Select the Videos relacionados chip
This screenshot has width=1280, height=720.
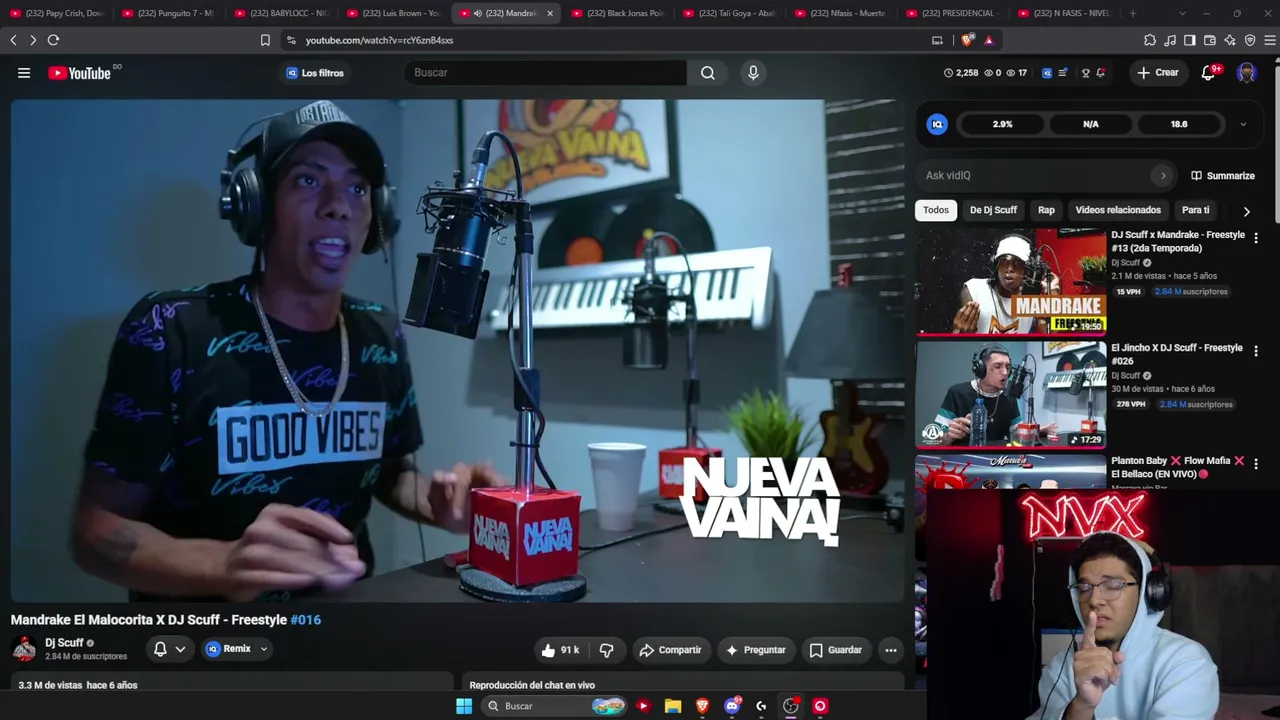(1118, 210)
